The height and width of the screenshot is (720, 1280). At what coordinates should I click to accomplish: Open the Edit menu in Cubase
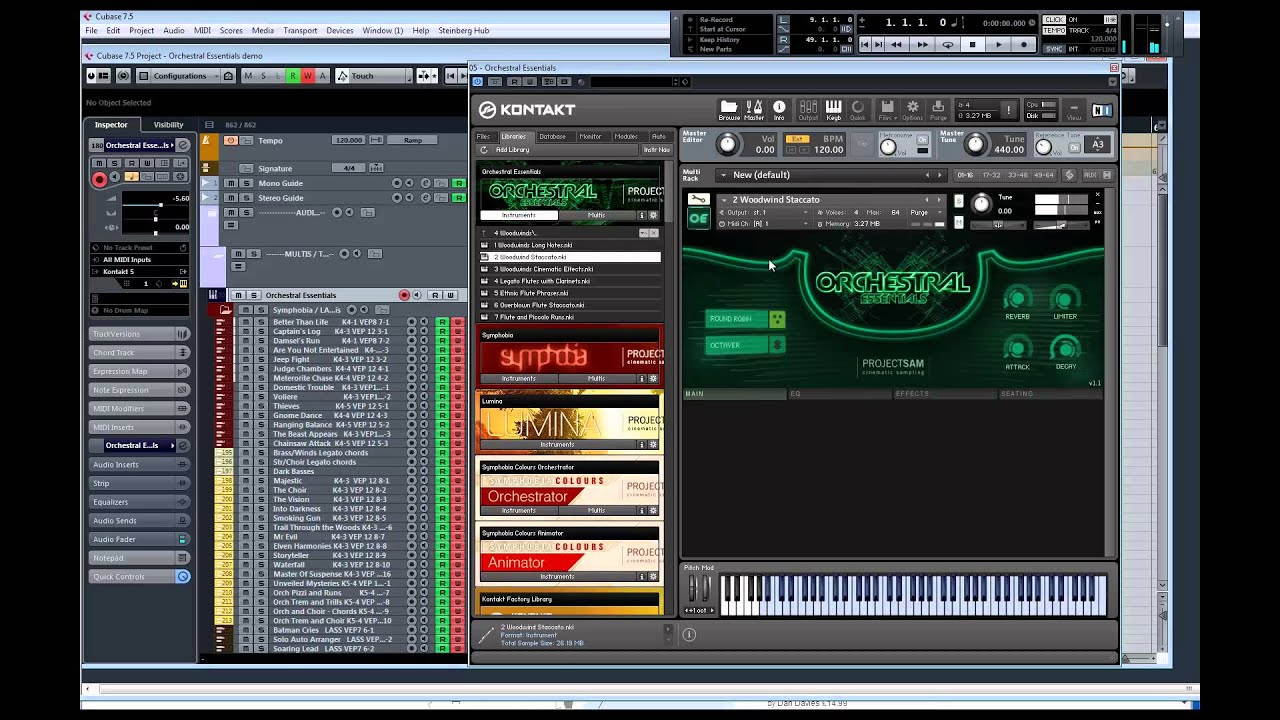tap(113, 31)
